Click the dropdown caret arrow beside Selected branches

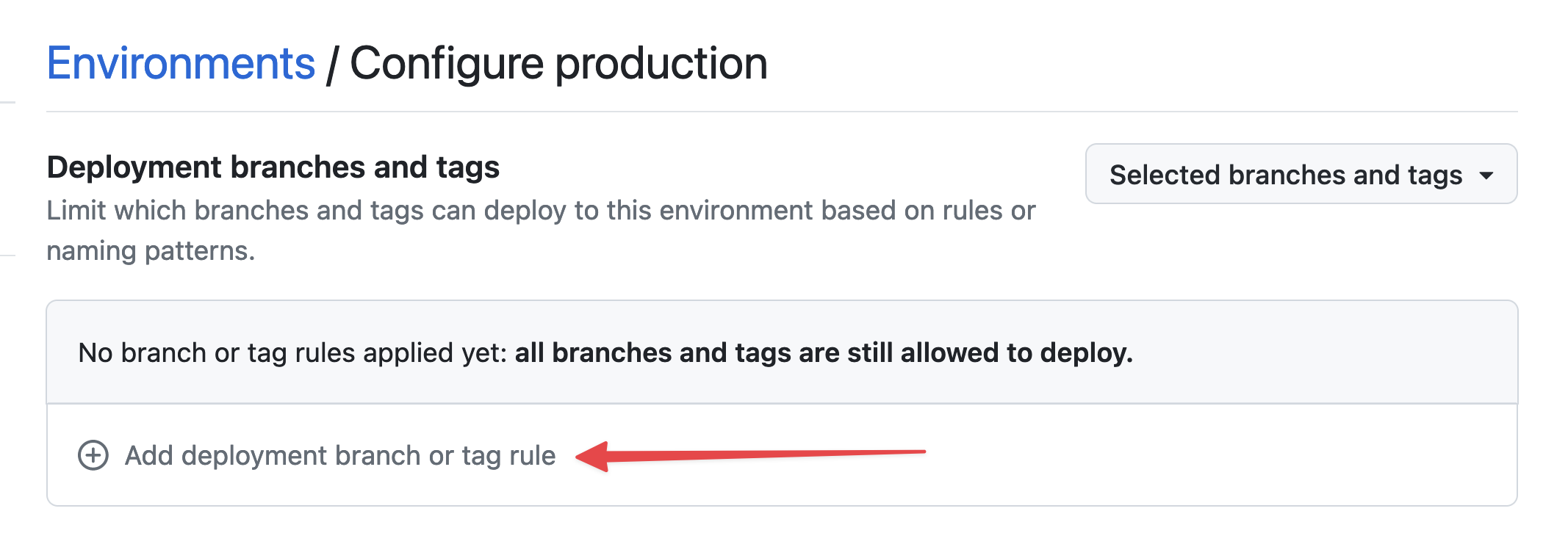tap(1486, 175)
